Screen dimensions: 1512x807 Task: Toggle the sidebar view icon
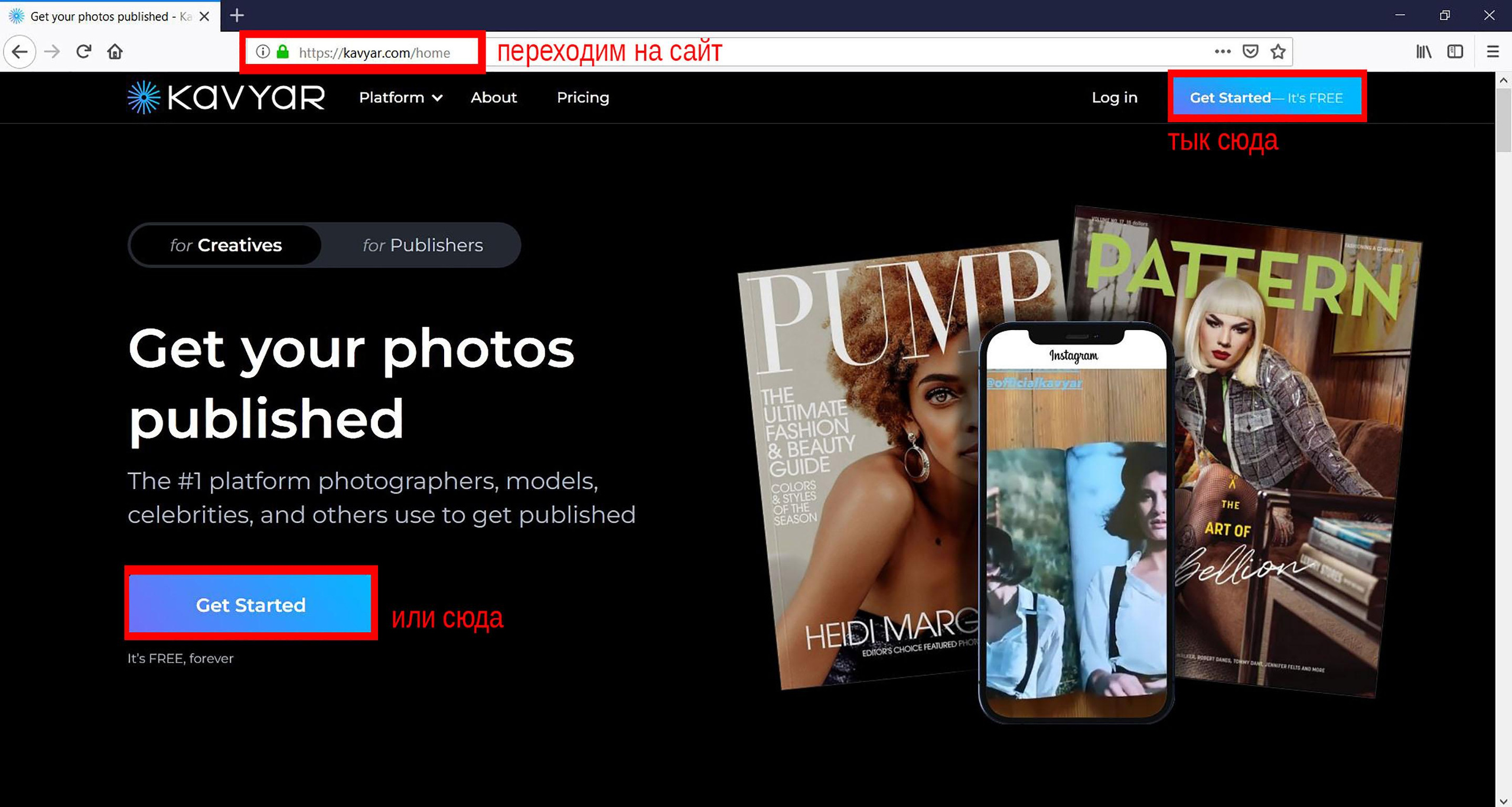point(1455,52)
